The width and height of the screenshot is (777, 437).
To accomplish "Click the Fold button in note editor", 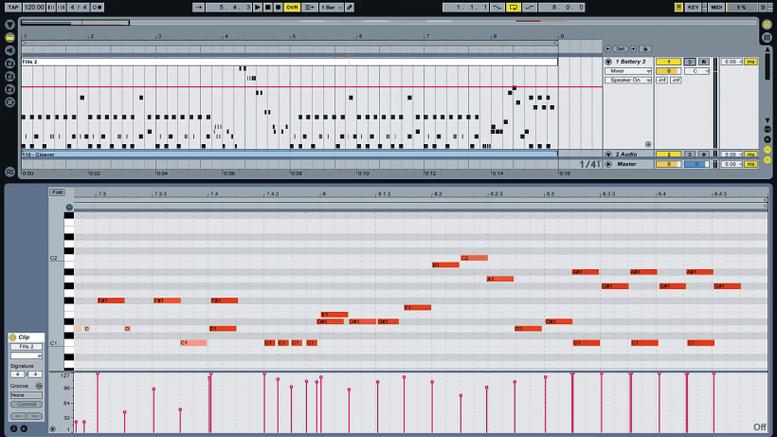I will (x=57, y=192).
